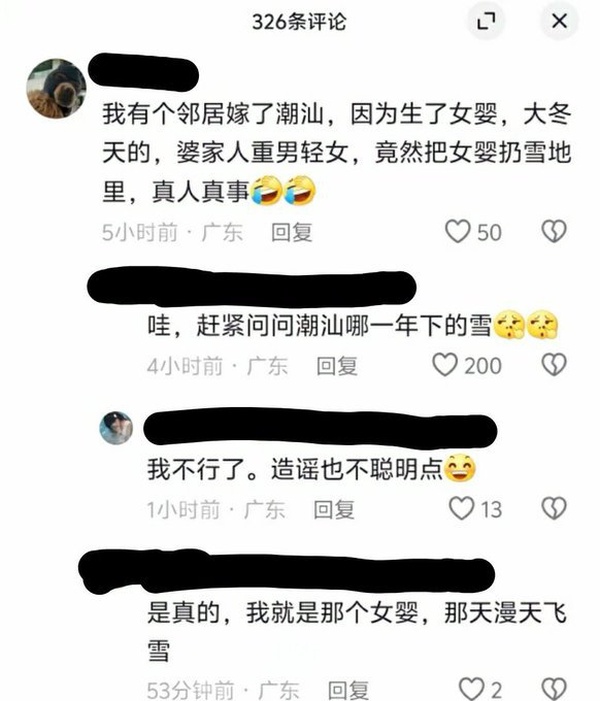The height and width of the screenshot is (701, 600).
Task: Dislike the comment with 50 likes
Action: click(x=554, y=232)
